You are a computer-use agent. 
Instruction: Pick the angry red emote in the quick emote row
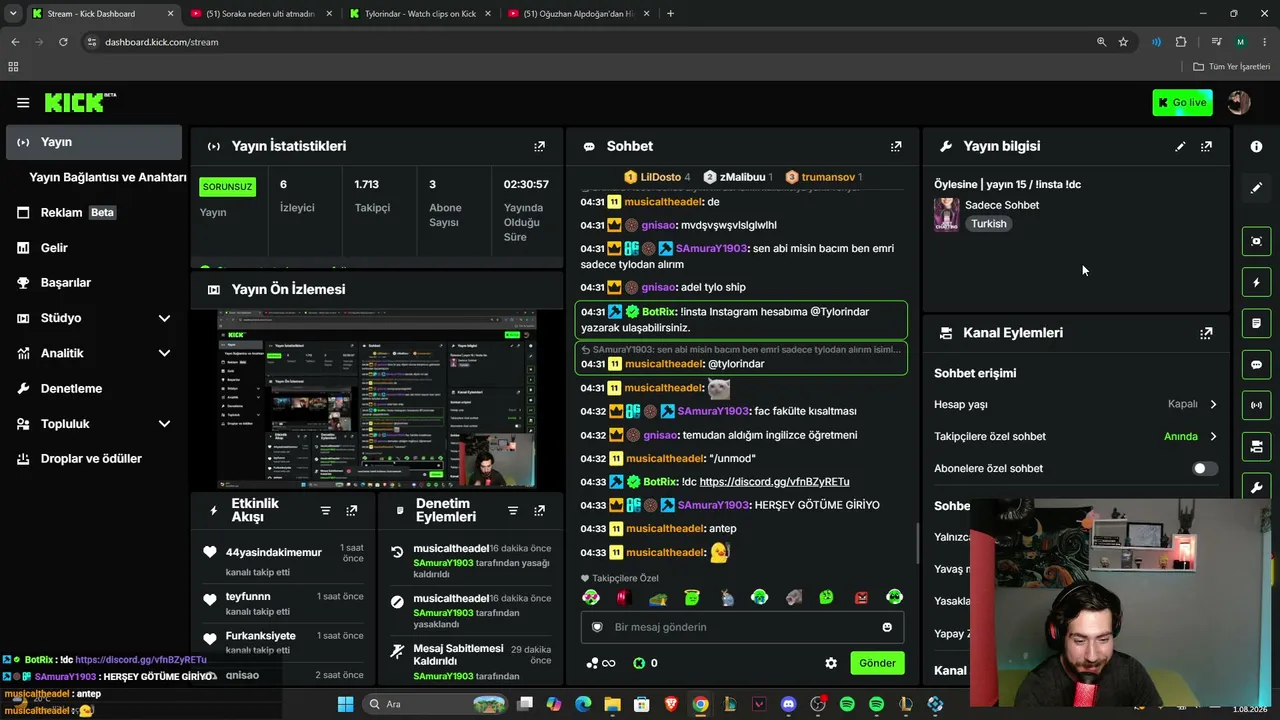861,598
